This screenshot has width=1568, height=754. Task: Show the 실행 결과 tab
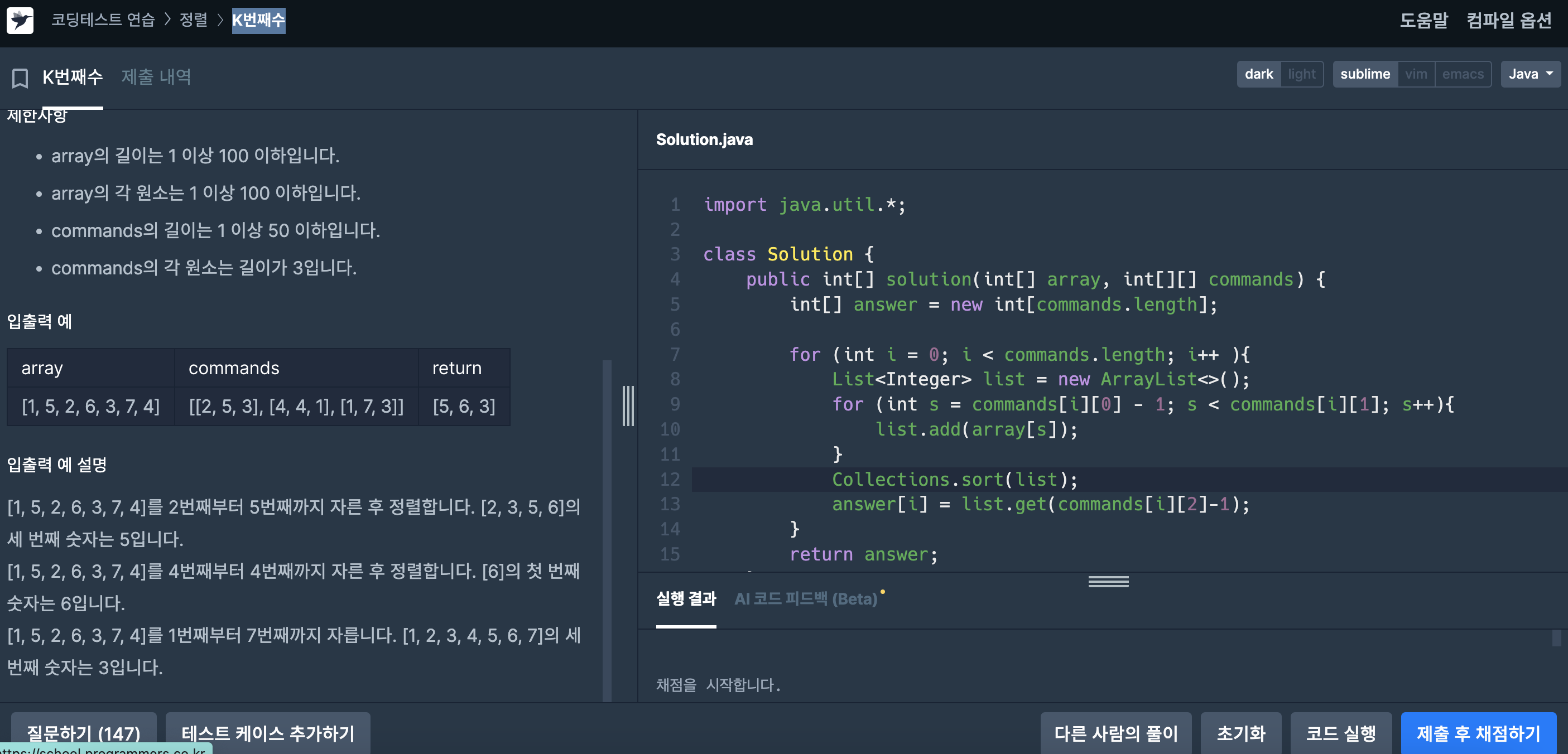click(x=686, y=599)
